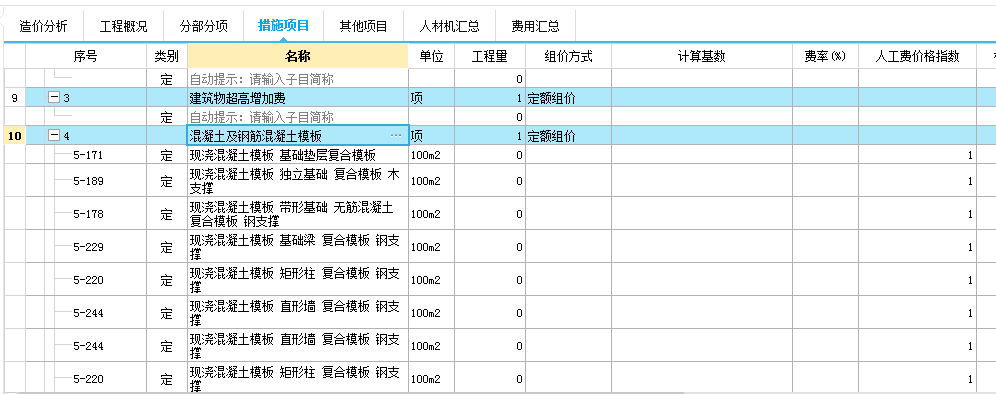The image size is (996, 394).
Task: Click 现浇混凝土模板 基础垫层复合模板 name cell
Action: 298,155
